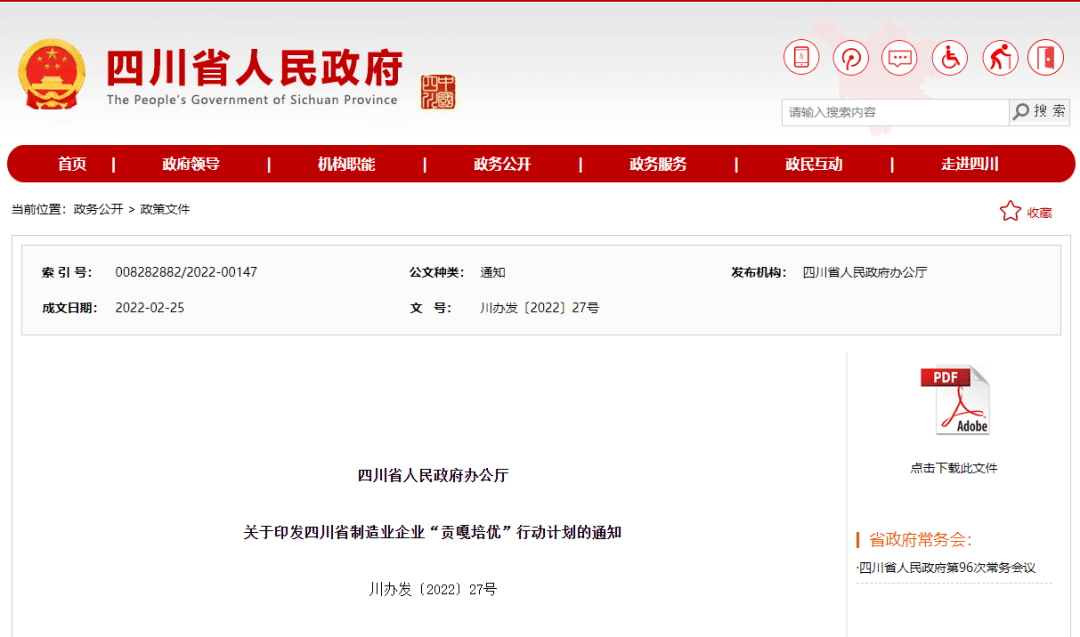
Task: Open the 机构职能 menu item
Action: coord(346,164)
